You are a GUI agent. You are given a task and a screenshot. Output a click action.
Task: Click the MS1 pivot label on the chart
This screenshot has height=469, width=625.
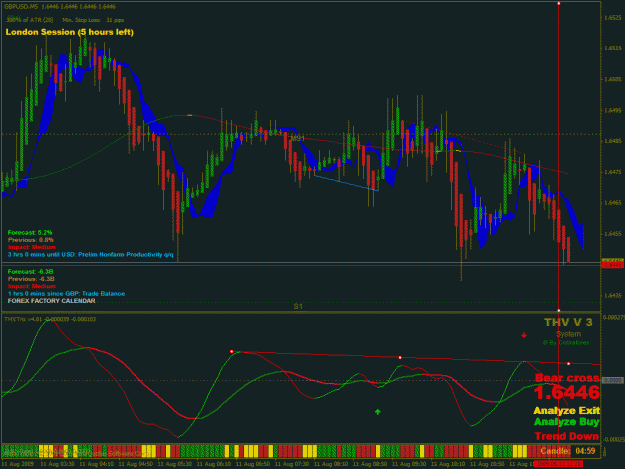pyautogui.click(x=297, y=138)
